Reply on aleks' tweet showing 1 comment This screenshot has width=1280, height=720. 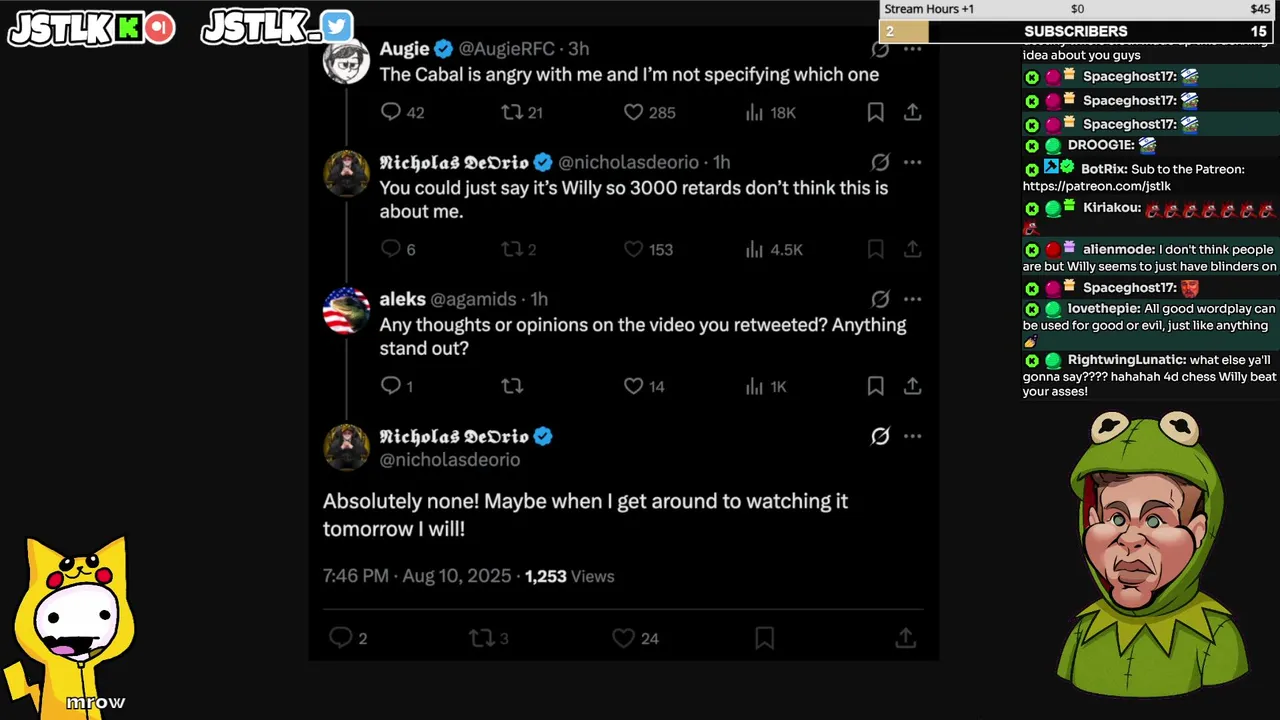391,386
